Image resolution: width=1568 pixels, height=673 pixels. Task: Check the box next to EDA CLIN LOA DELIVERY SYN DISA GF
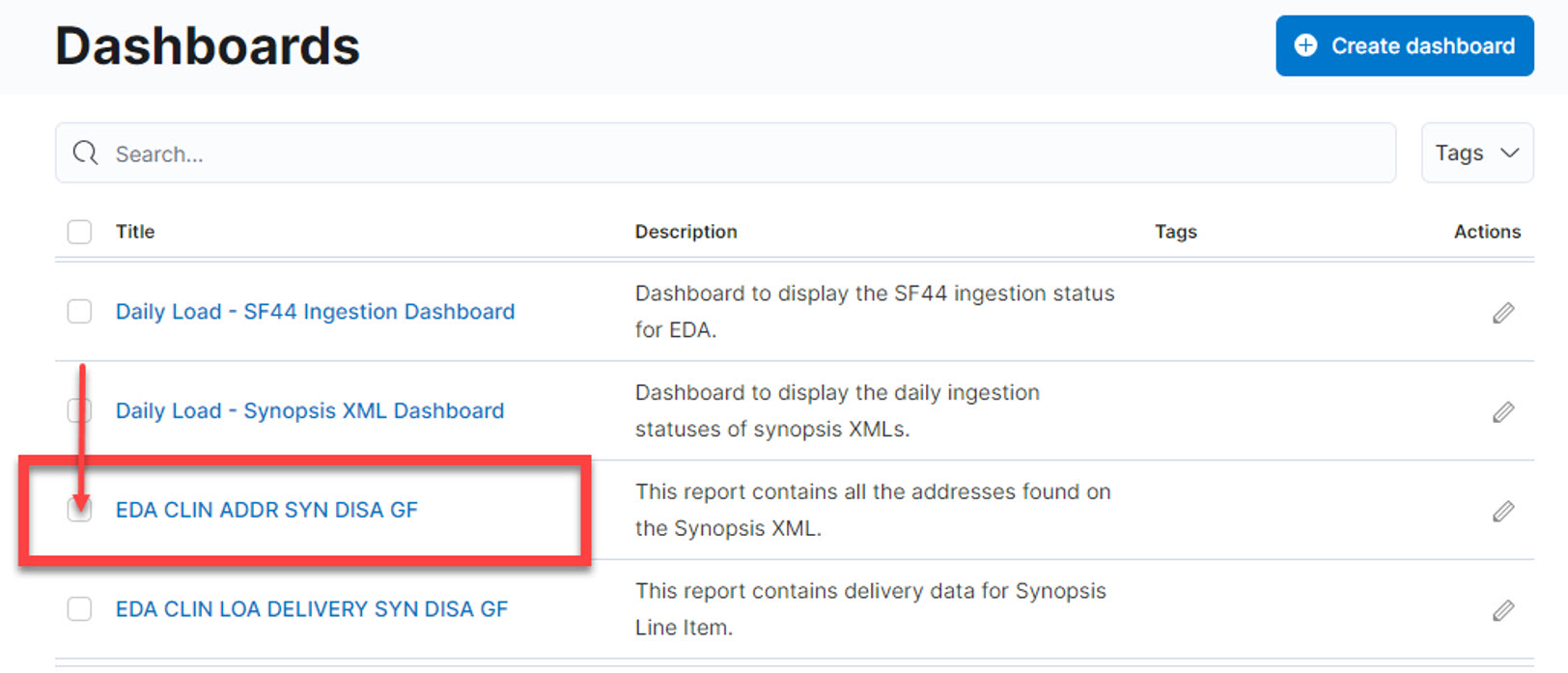coord(78,609)
